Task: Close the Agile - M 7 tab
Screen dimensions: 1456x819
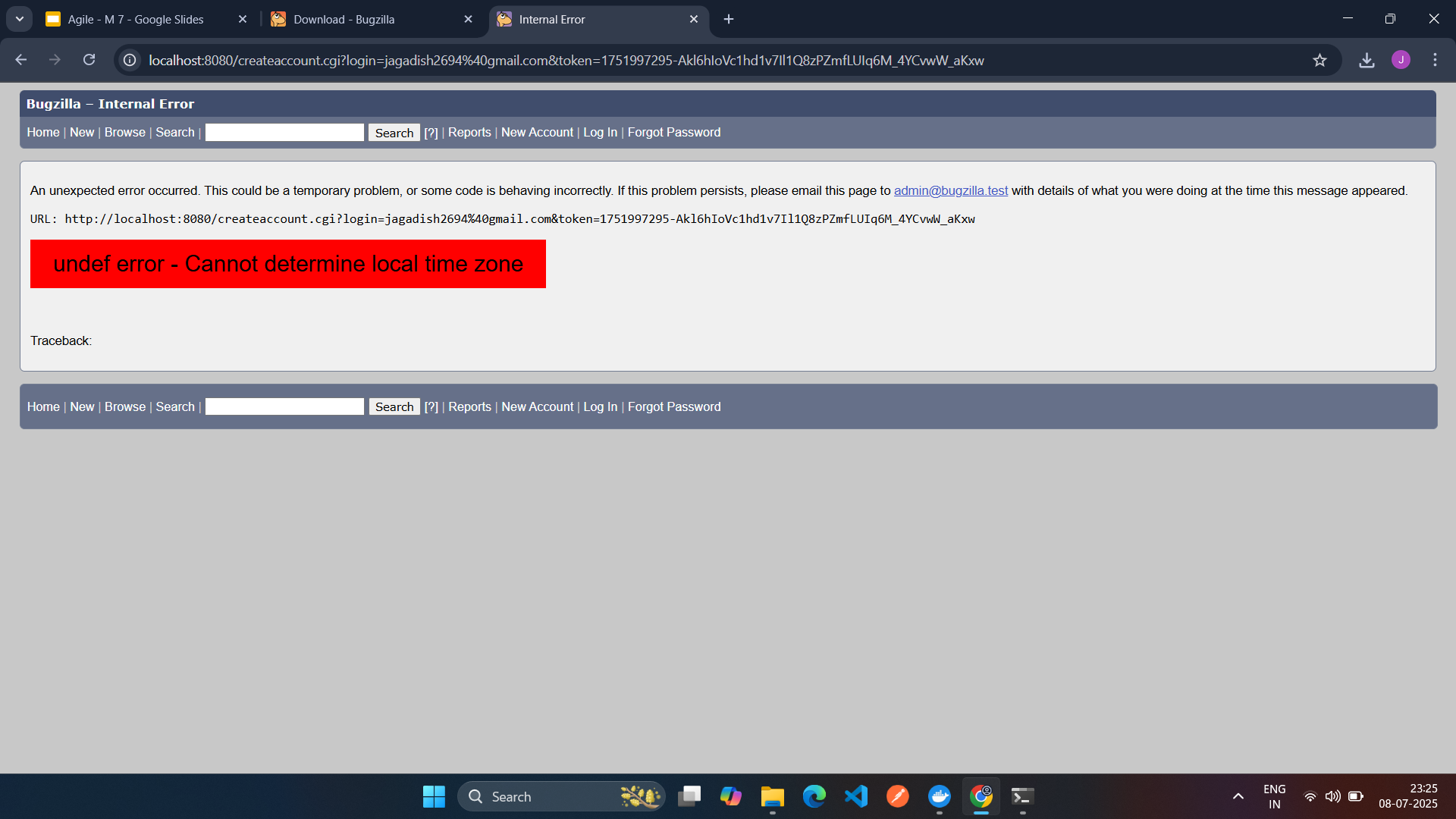Action: tap(243, 19)
